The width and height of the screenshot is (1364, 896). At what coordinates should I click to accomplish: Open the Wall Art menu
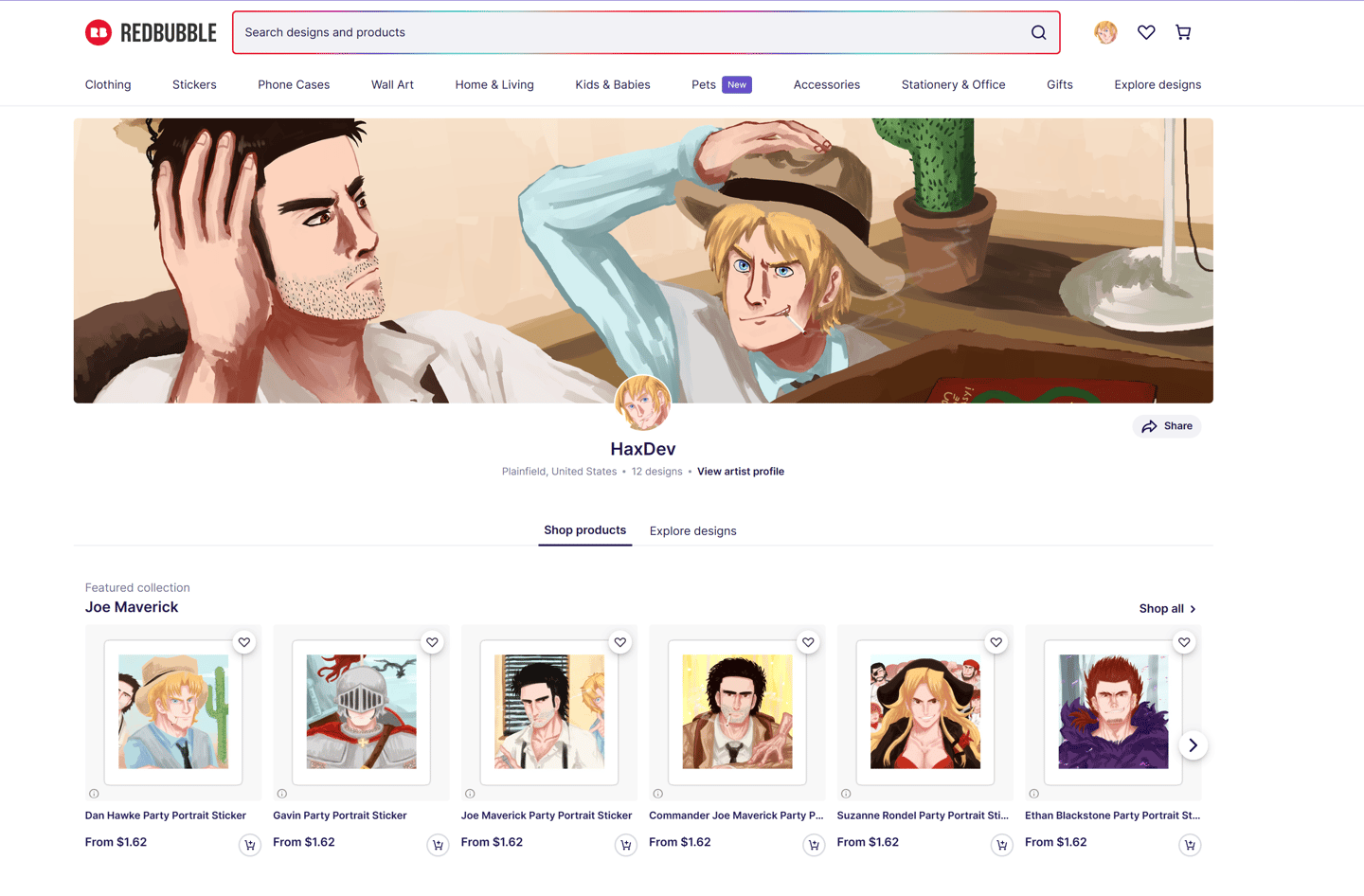(392, 84)
